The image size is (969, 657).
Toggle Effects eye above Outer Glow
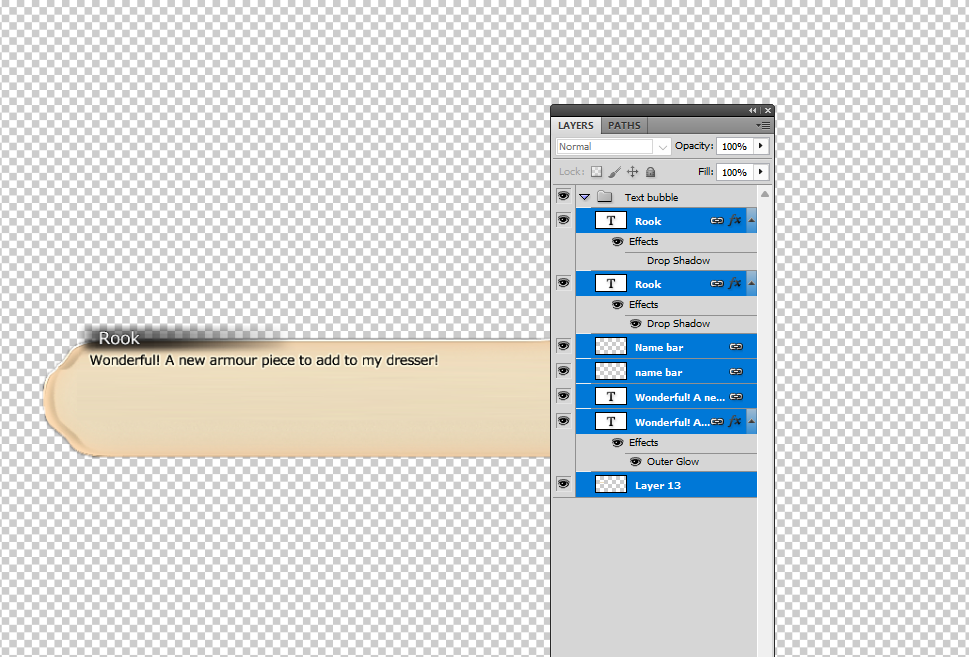click(x=617, y=443)
